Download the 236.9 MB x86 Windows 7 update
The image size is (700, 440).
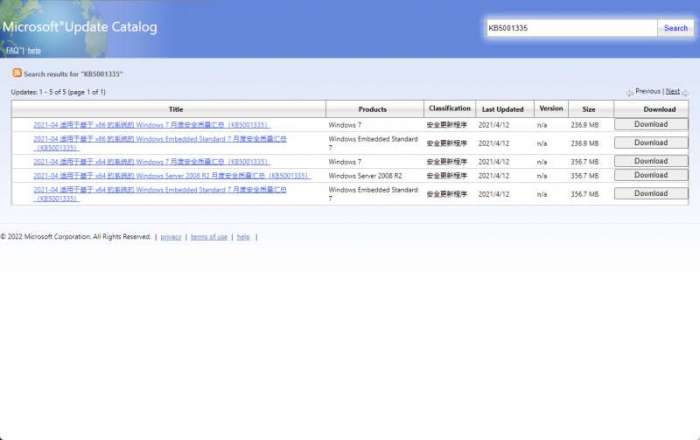tap(651, 125)
